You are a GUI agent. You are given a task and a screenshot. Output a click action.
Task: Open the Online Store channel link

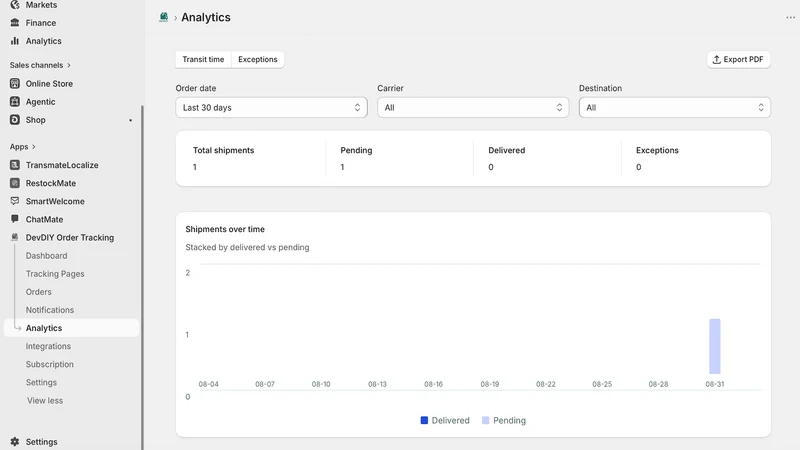coord(49,83)
